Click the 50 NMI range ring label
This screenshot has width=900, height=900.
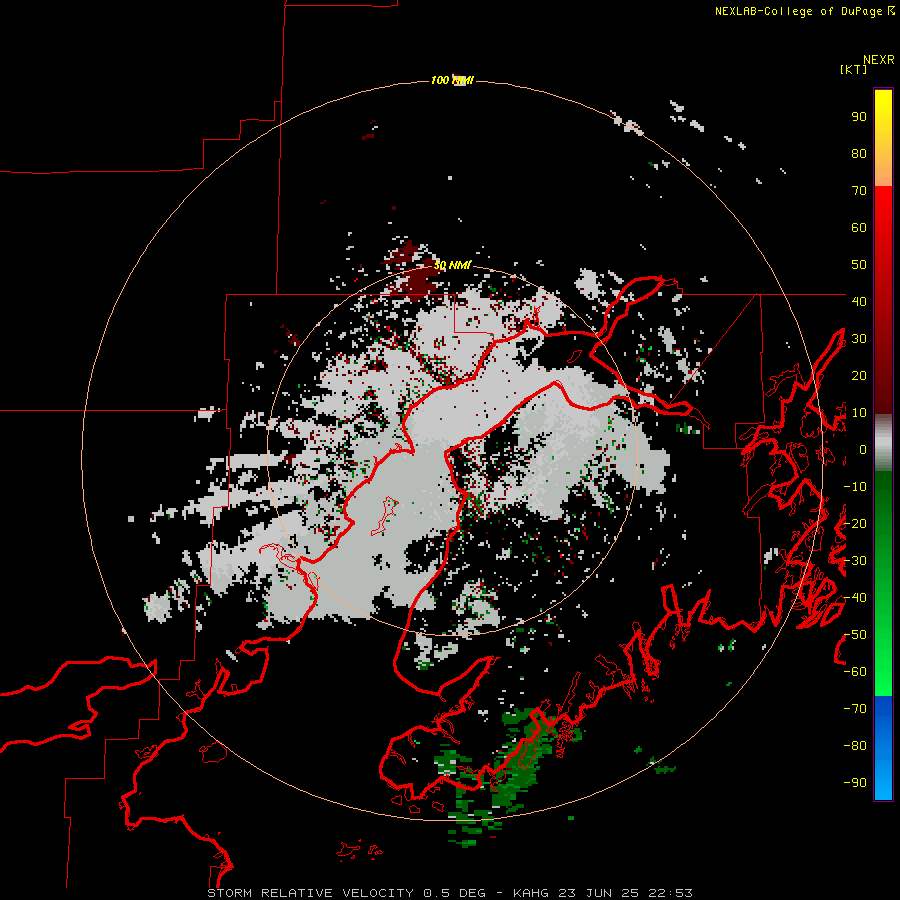coord(452,265)
